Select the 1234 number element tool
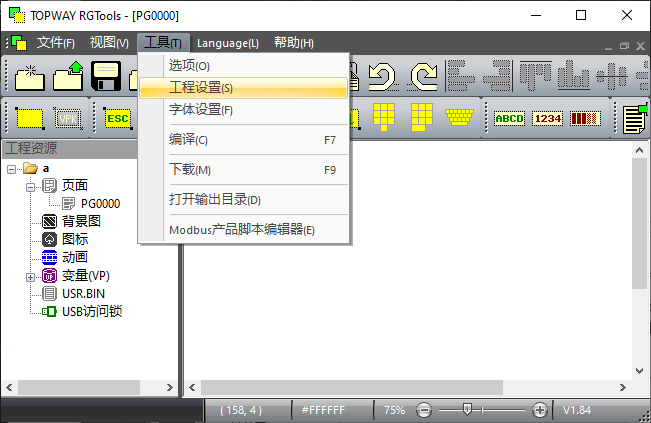The image size is (651, 423). 548,119
